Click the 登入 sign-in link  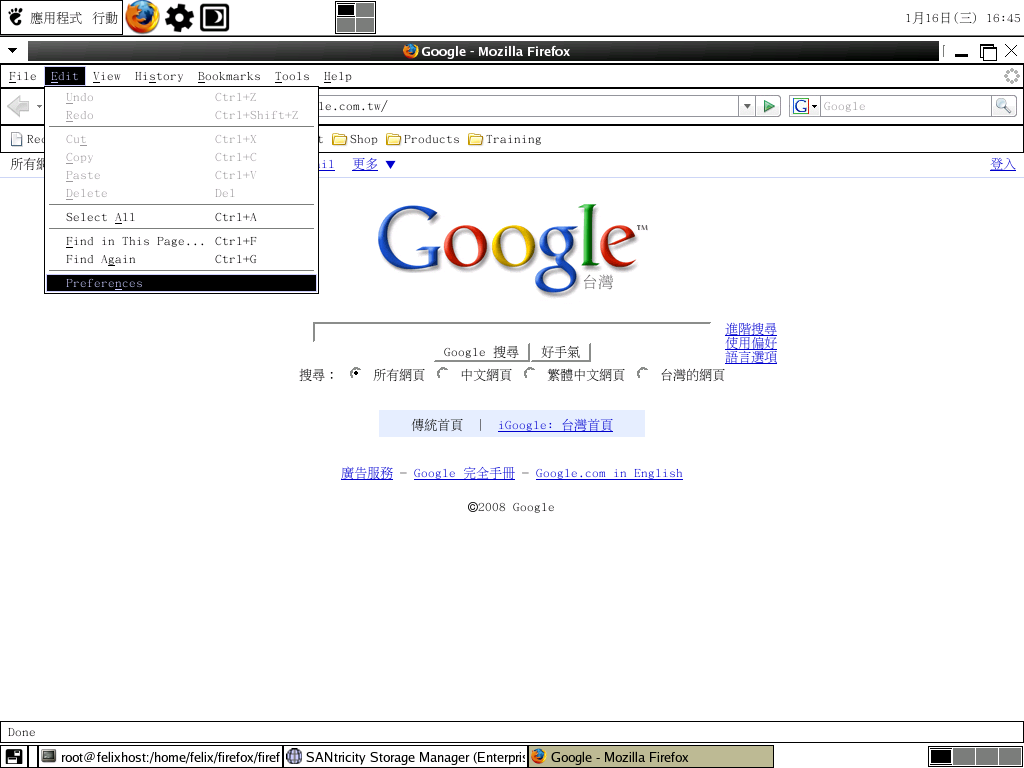coord(1003,165)
